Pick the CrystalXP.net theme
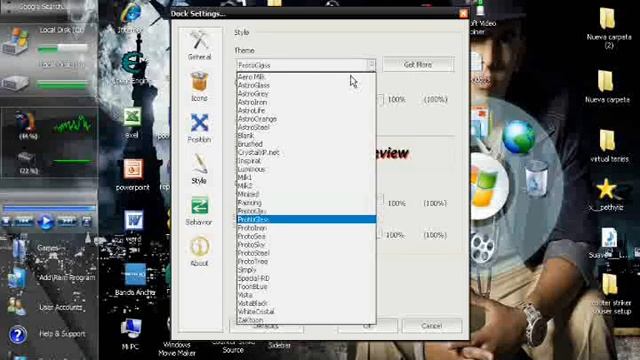 tap(306, 152)
